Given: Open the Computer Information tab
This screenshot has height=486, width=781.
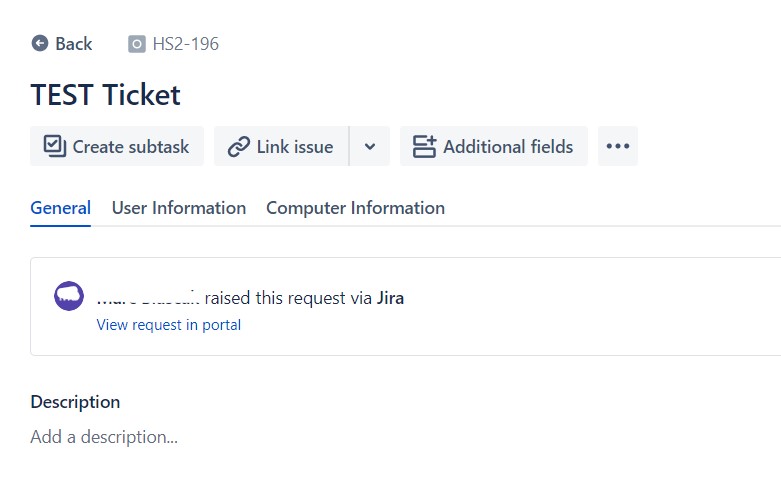Looking at the screenshot, I should point(355,208).
